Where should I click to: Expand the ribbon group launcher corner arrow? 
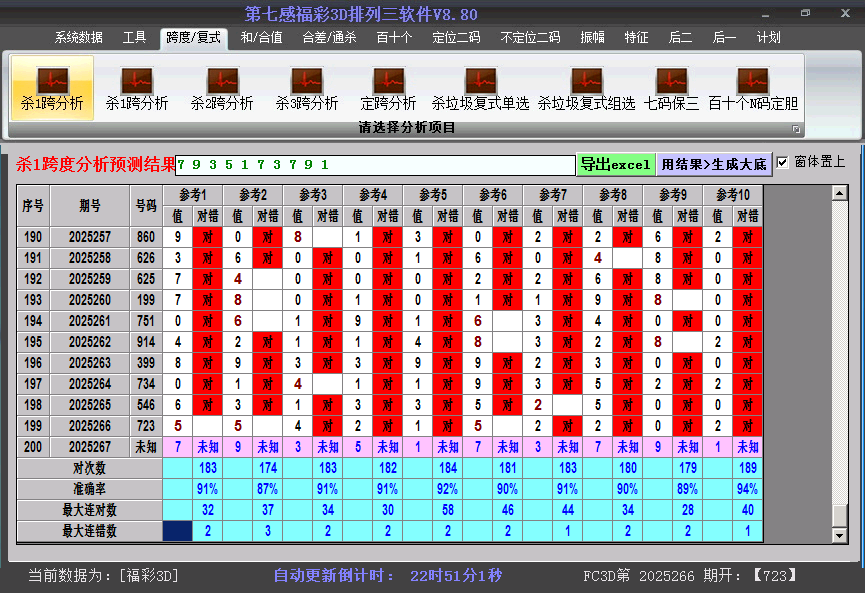click(796, 129)
